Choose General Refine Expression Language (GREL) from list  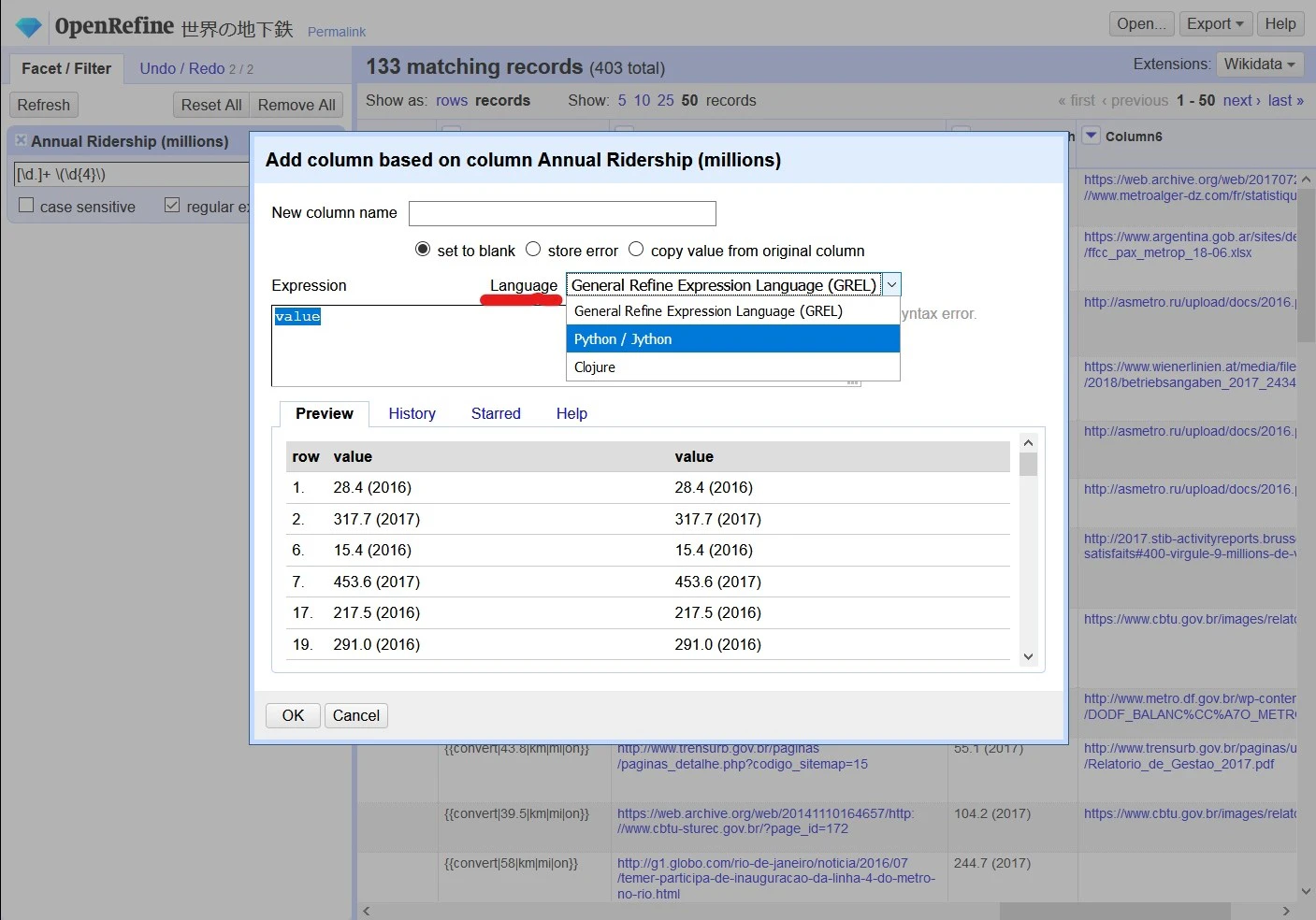click(733, 311)
